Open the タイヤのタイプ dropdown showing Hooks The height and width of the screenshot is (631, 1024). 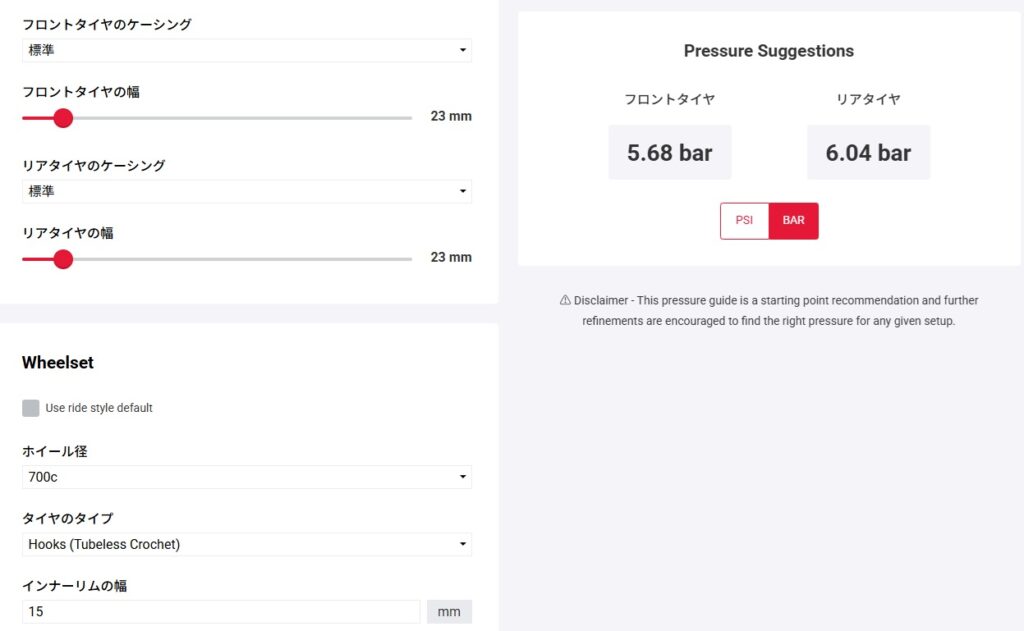tap(246, 544)
